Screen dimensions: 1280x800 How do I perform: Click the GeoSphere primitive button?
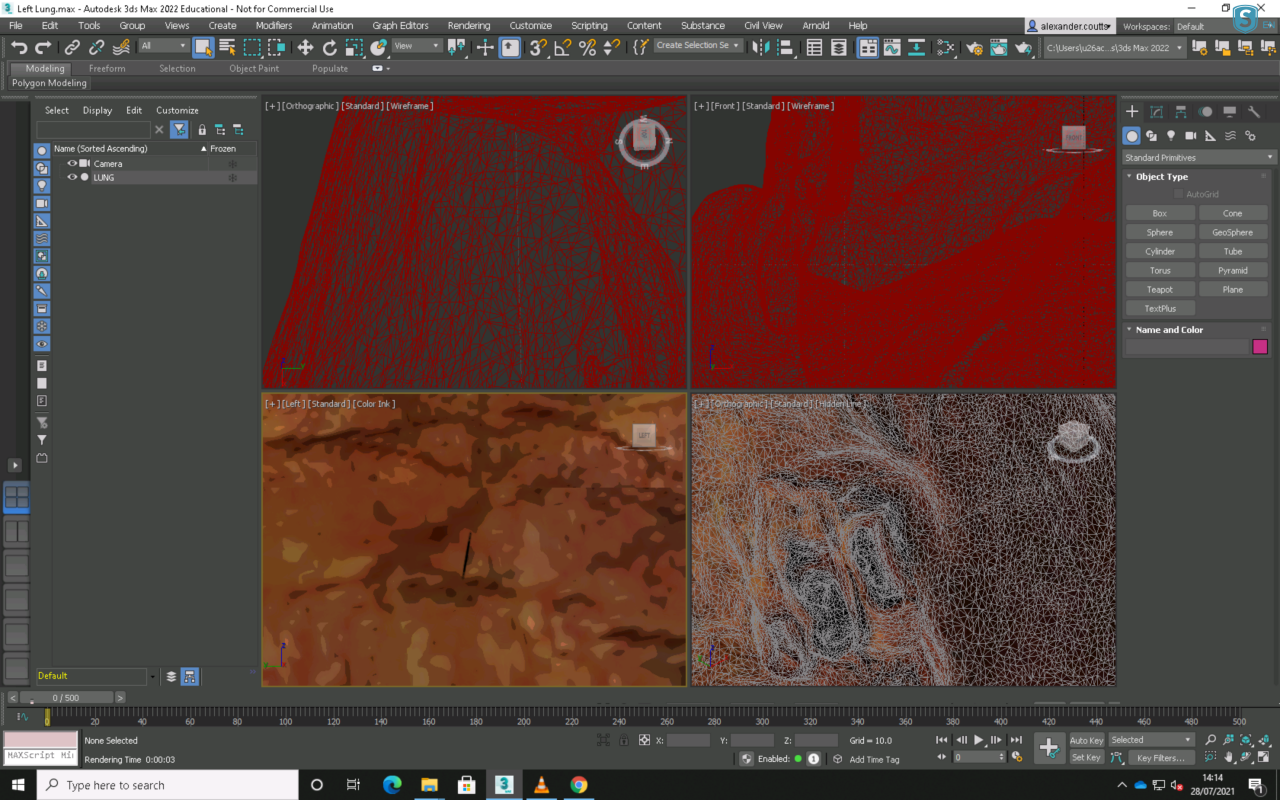click(1232, 232)
